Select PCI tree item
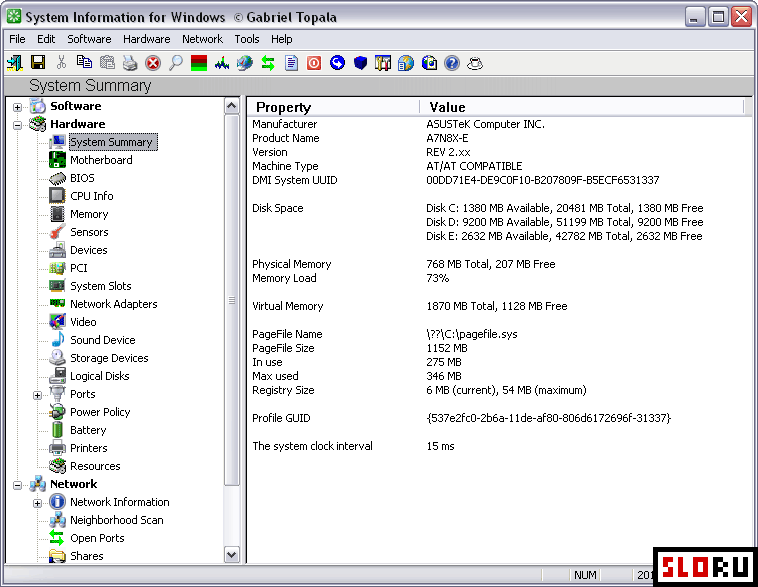 79,268
